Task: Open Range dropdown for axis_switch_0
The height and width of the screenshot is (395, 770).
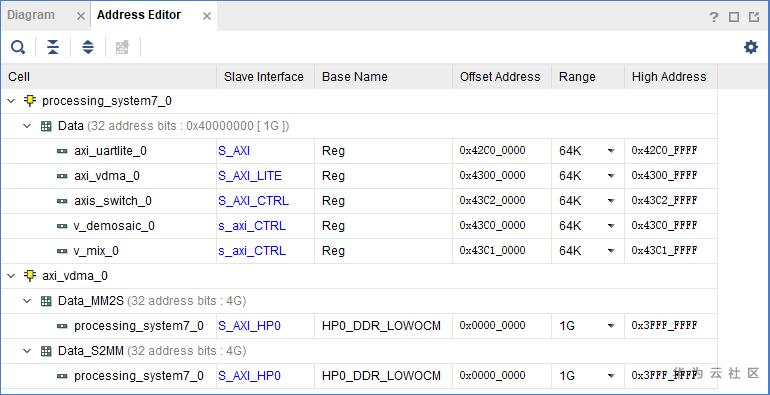Action: 611,201
